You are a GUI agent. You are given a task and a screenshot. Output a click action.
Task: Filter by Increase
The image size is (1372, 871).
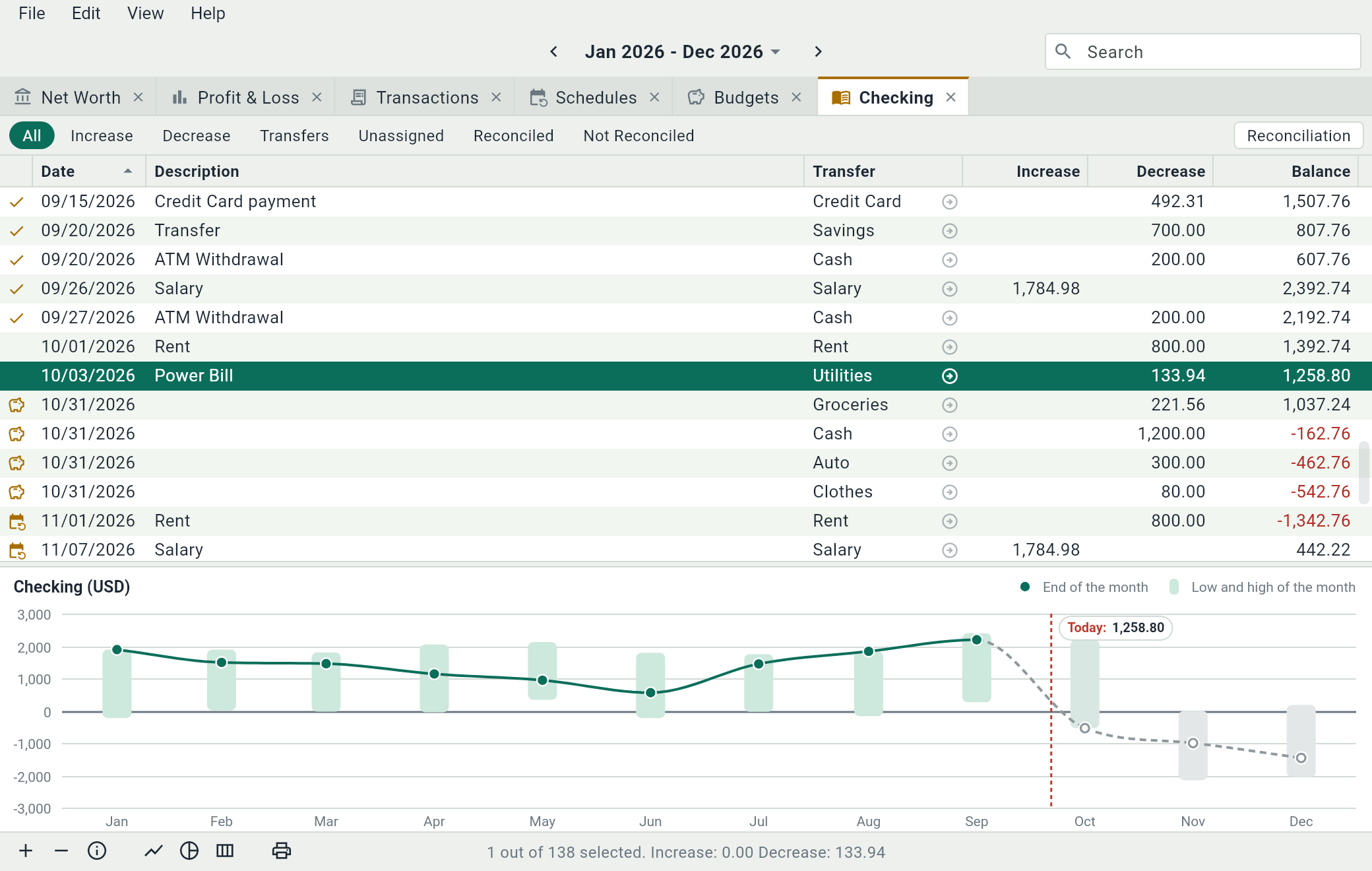click(102, 136)
